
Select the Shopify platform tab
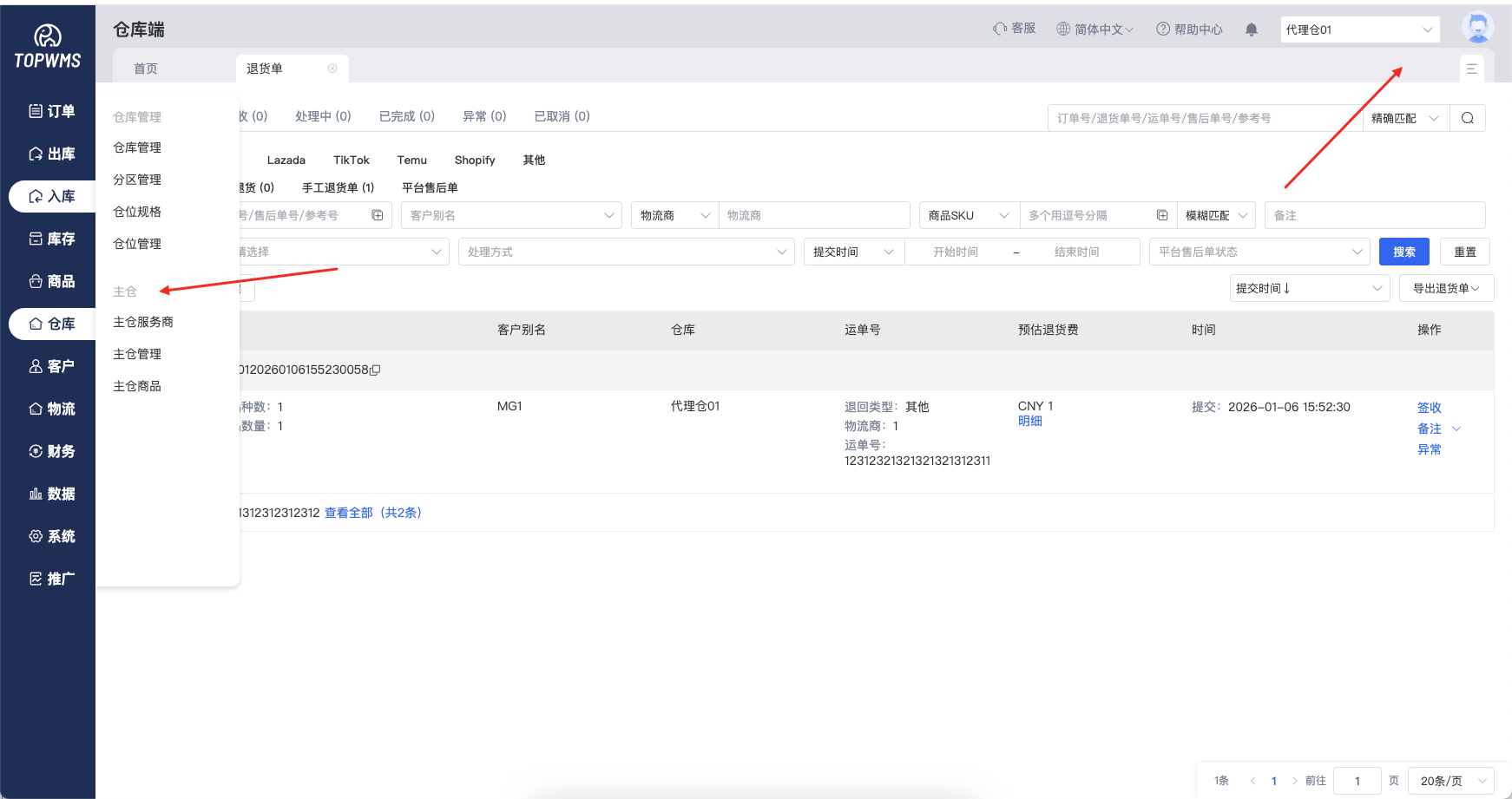[x=474, y=160]
